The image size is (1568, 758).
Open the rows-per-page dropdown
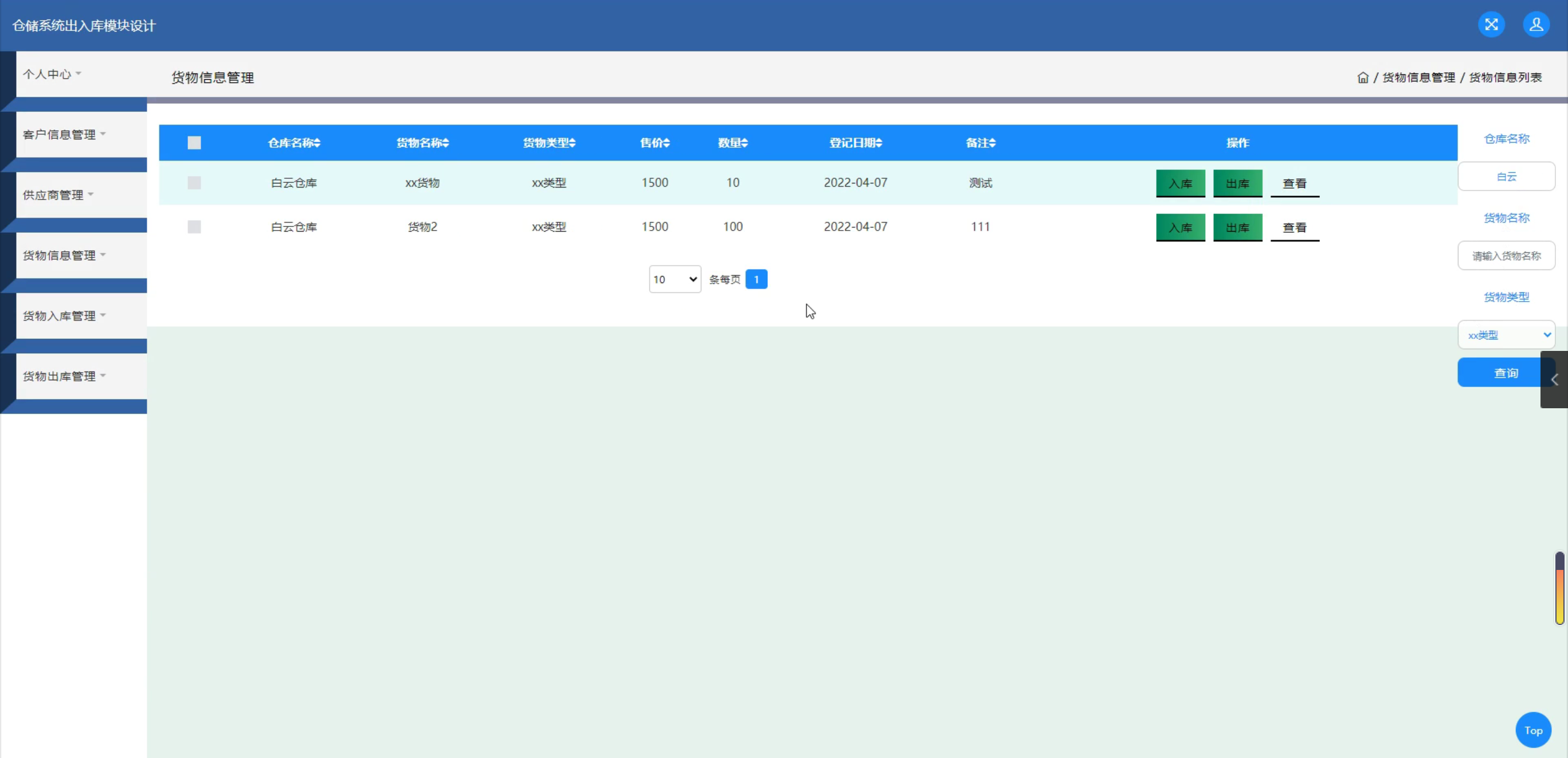click(675, 279)
